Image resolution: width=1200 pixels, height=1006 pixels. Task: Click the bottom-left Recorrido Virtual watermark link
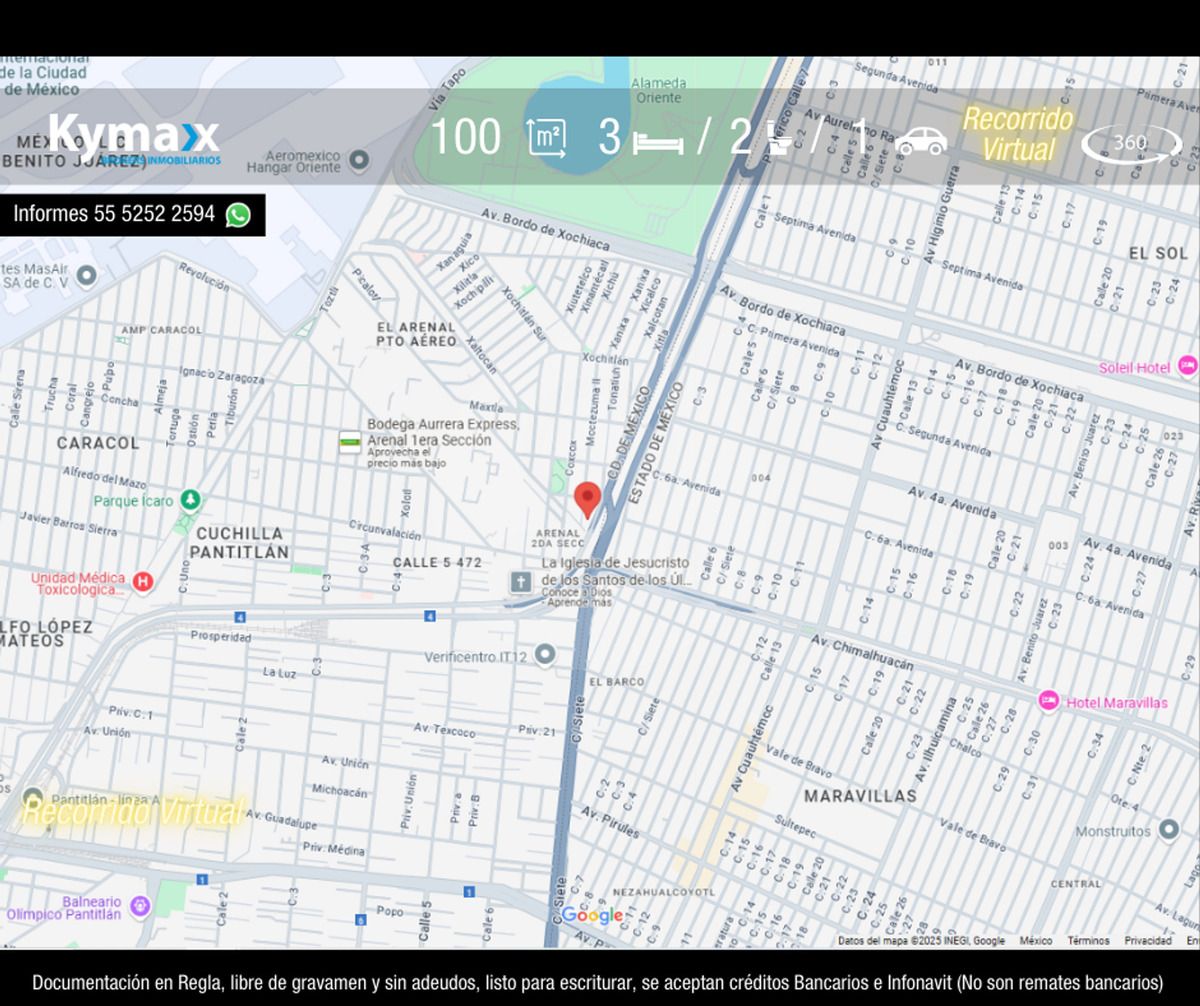click(x=132, y=811)
